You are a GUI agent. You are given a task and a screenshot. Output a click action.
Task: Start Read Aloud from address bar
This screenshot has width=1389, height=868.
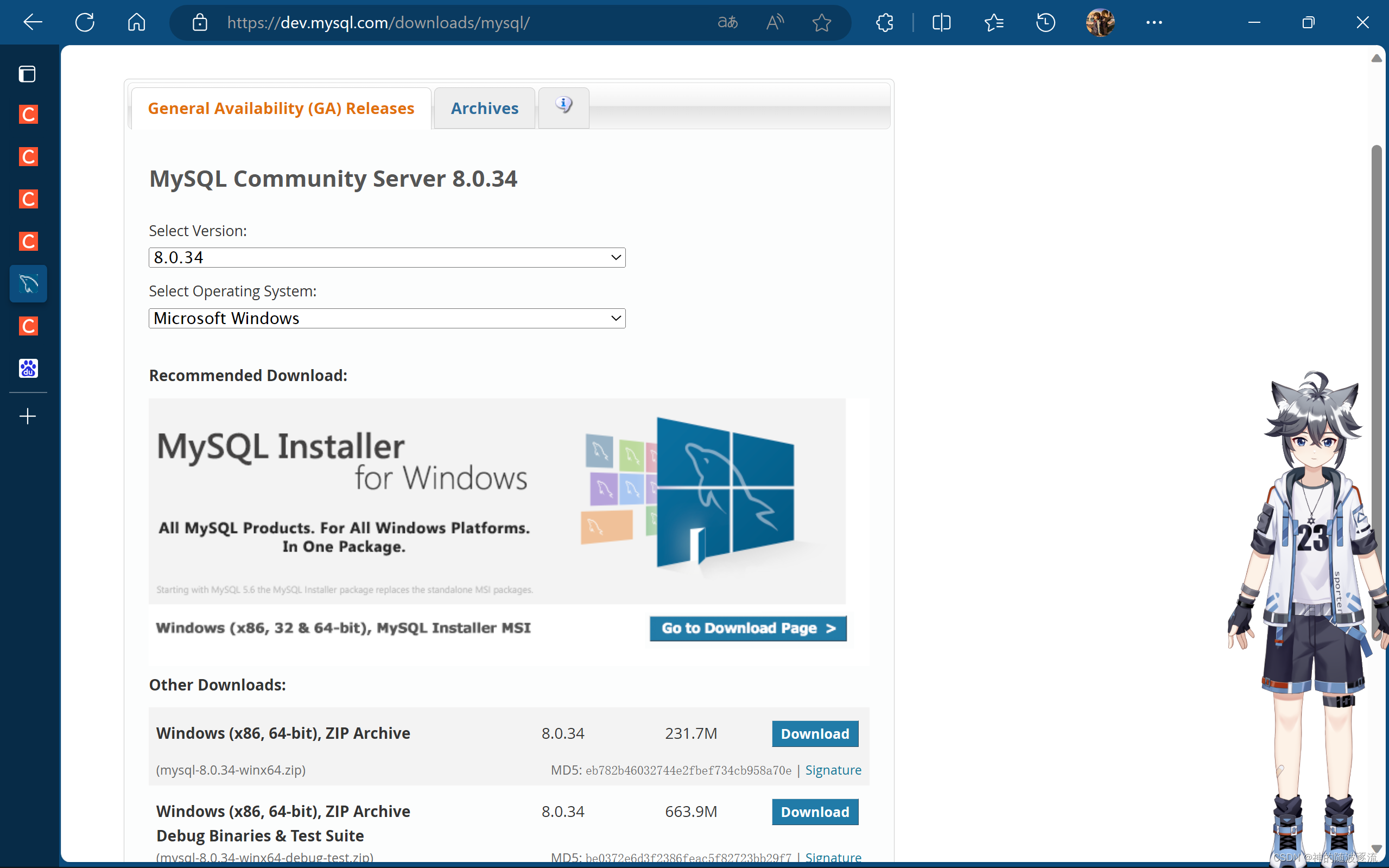(x=775, y=22)
